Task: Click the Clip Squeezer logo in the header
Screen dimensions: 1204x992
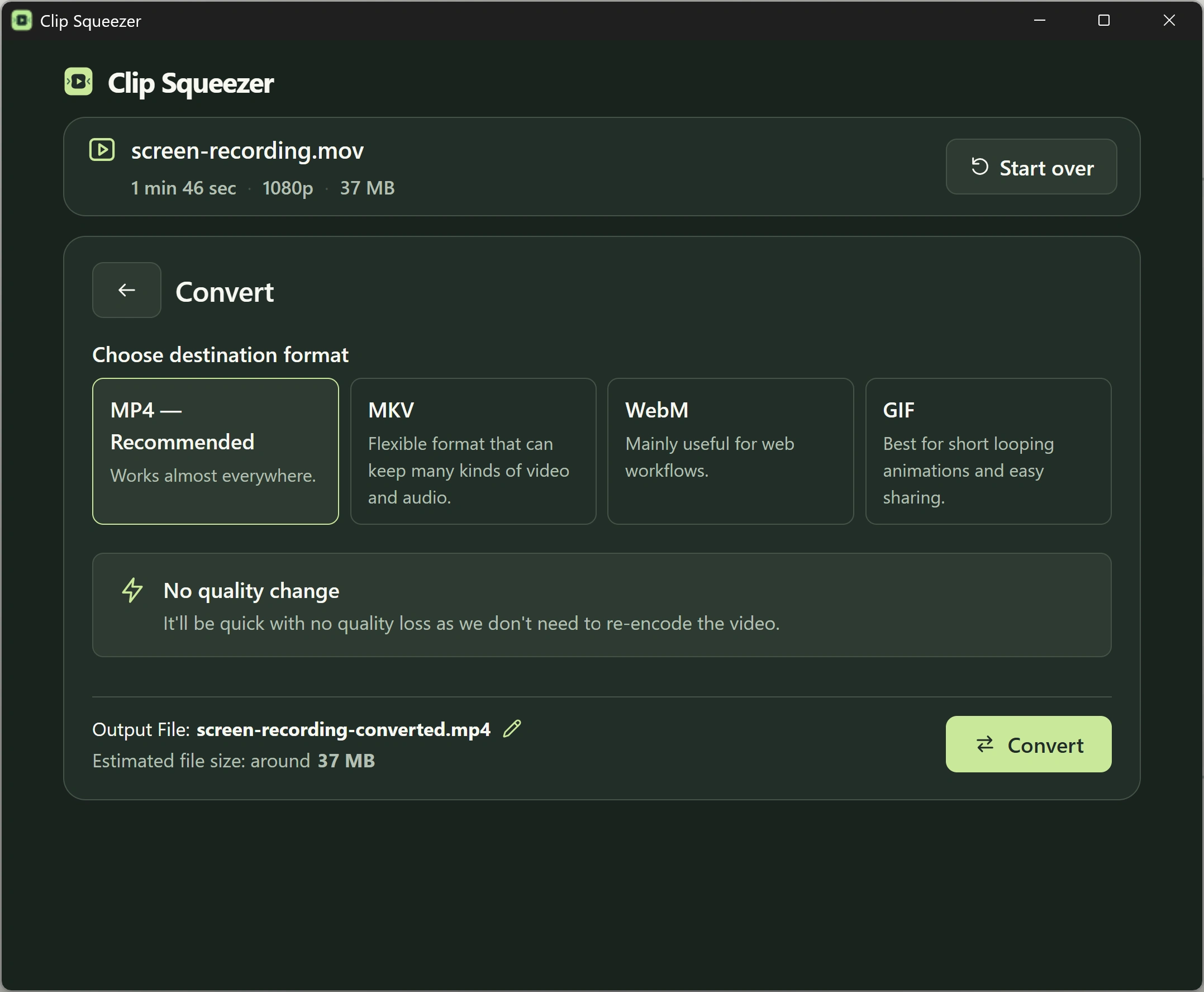Action: [78, 82]
